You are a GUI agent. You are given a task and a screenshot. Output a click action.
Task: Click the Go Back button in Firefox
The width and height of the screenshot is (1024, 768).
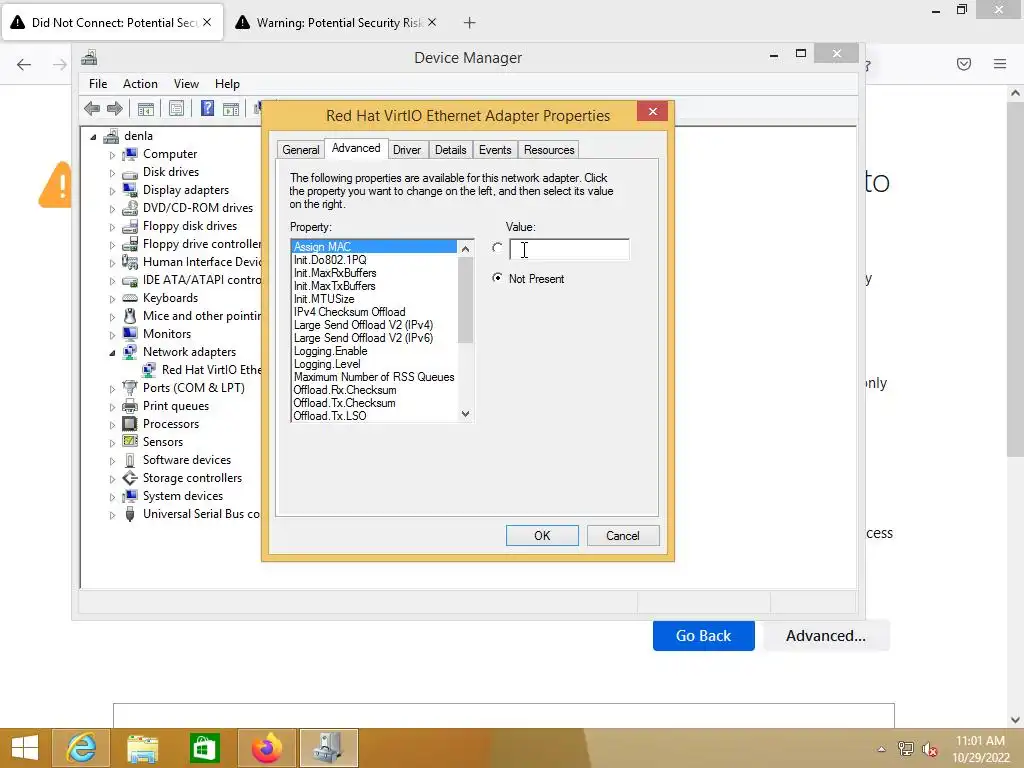click(703, 635)
